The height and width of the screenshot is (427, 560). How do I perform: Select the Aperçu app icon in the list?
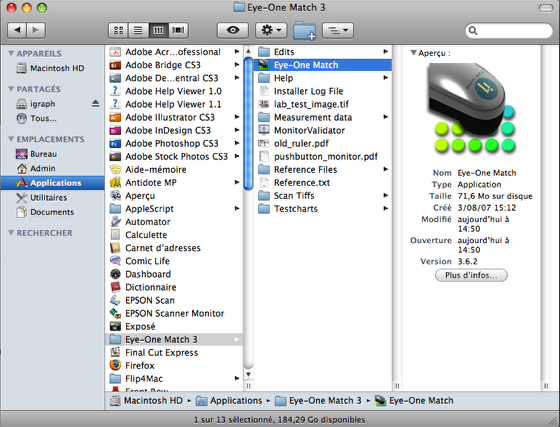(115, 196)
